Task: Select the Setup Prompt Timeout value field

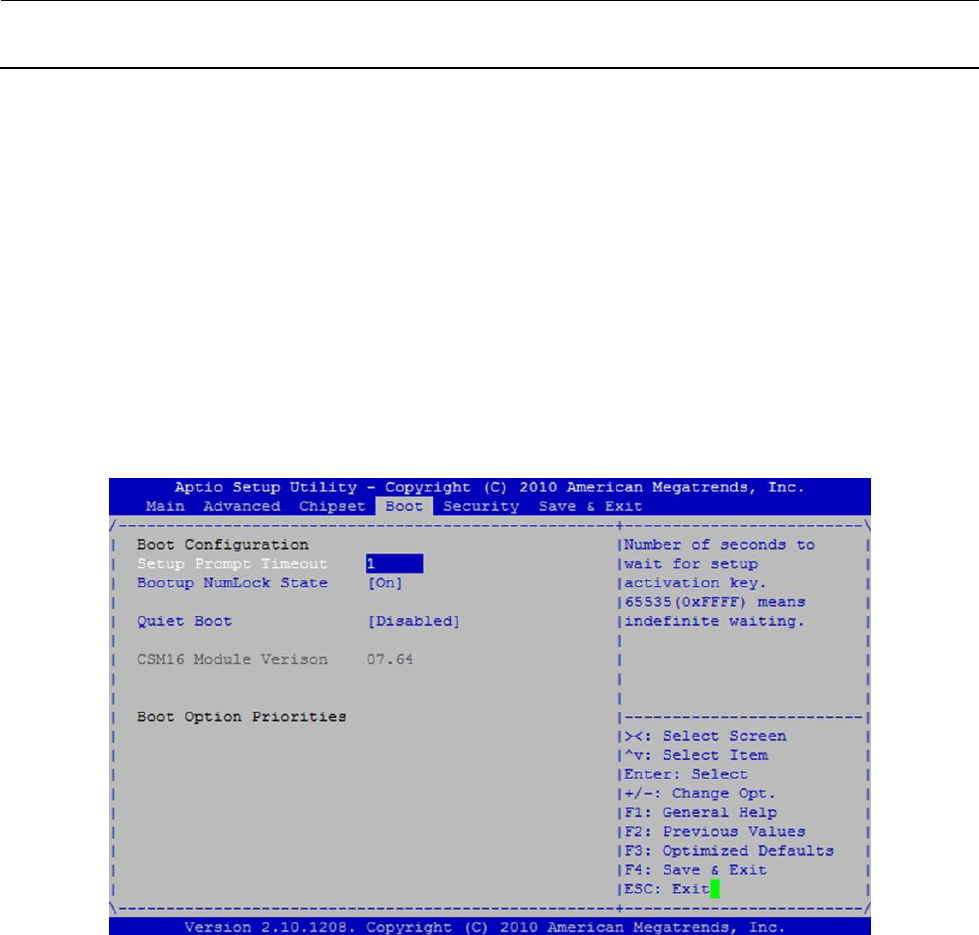Action: (394, 564)
